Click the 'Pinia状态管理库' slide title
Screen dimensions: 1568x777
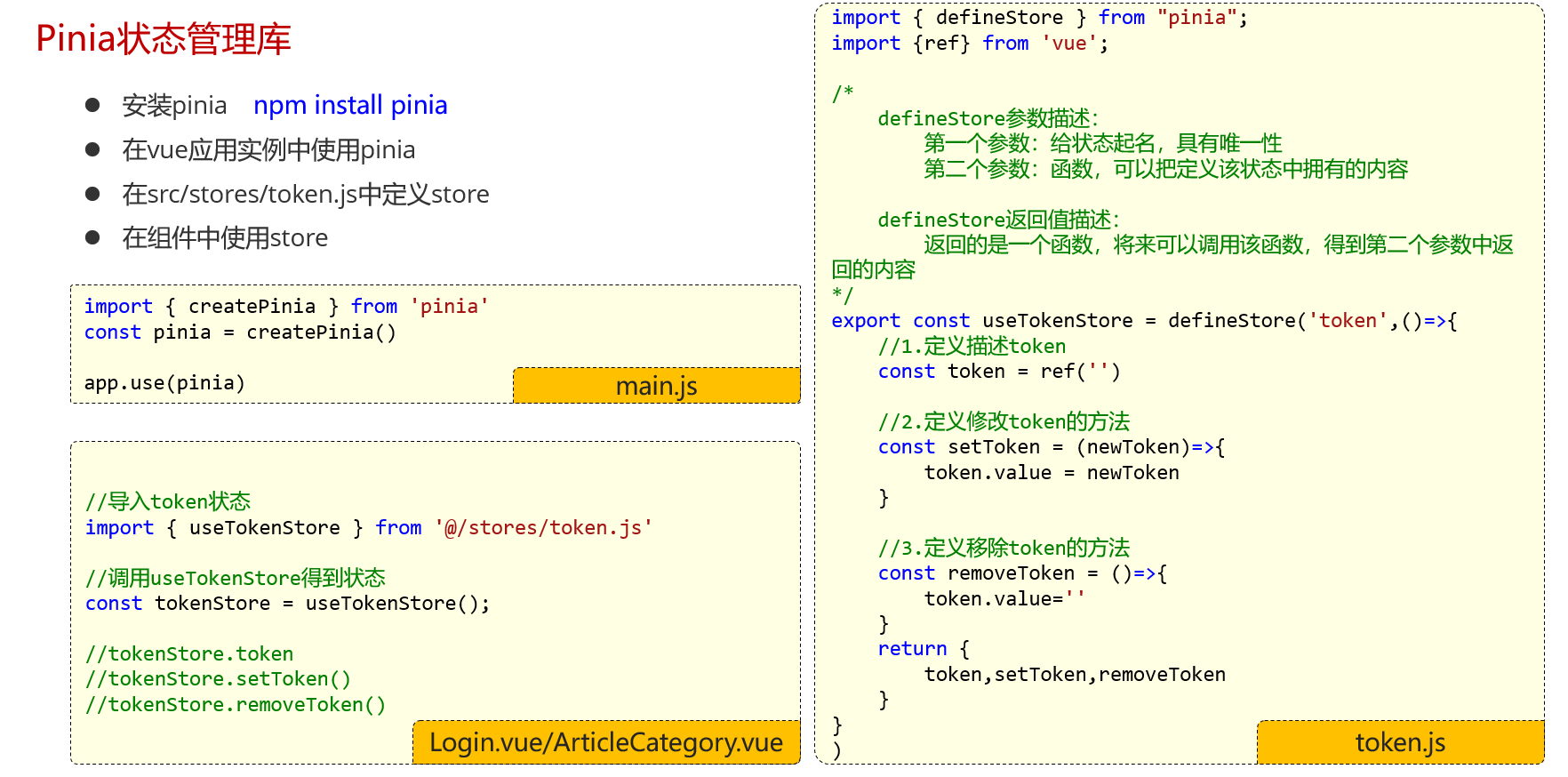click(164, 39)
